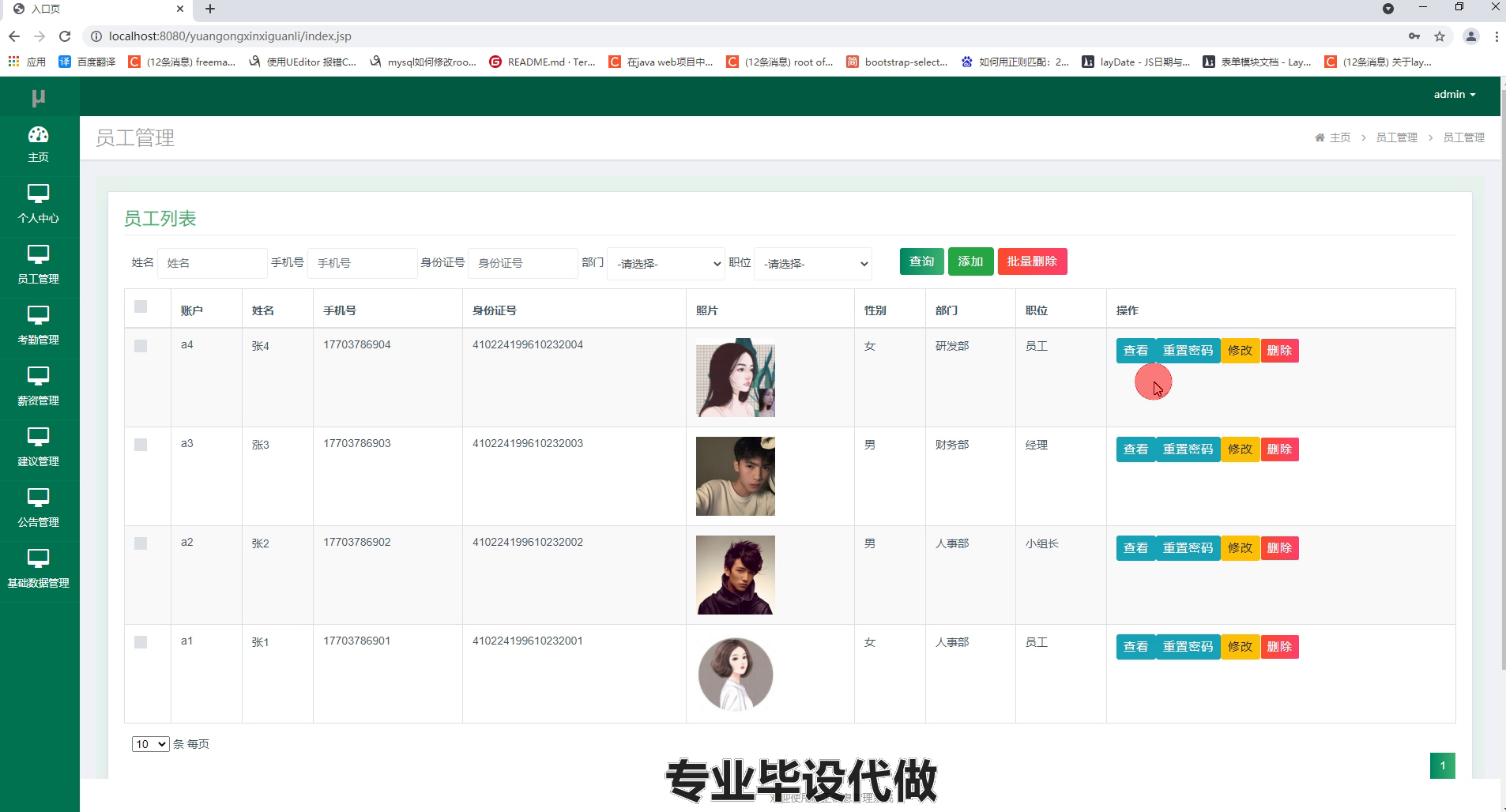Expand the 部门 dropdown filter

[x=666, y=264]
